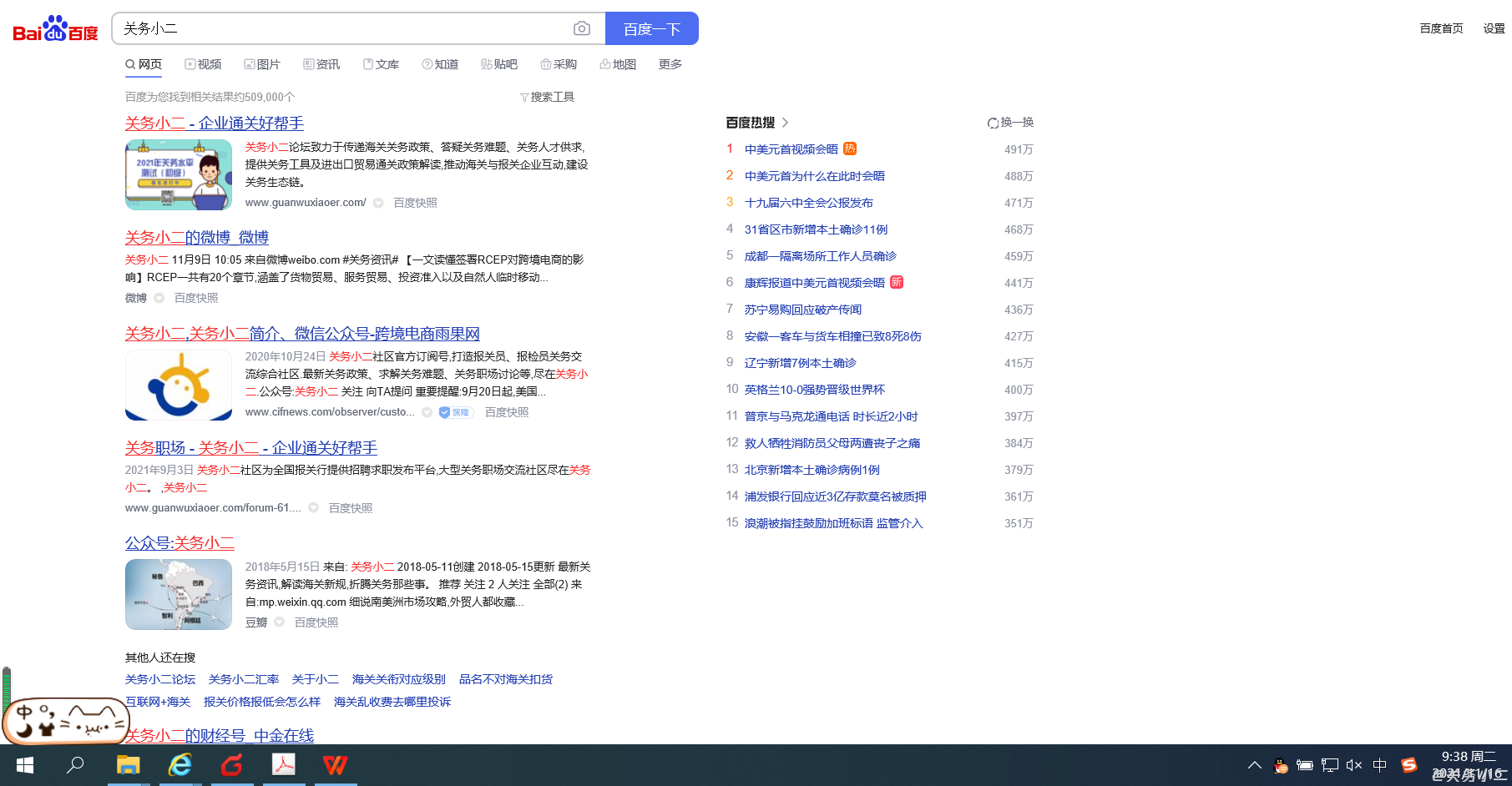Image resolution: width=1512 pixels, height=786 pixels.
Task: Click 换一换 refresh icon
Action: 993,123
